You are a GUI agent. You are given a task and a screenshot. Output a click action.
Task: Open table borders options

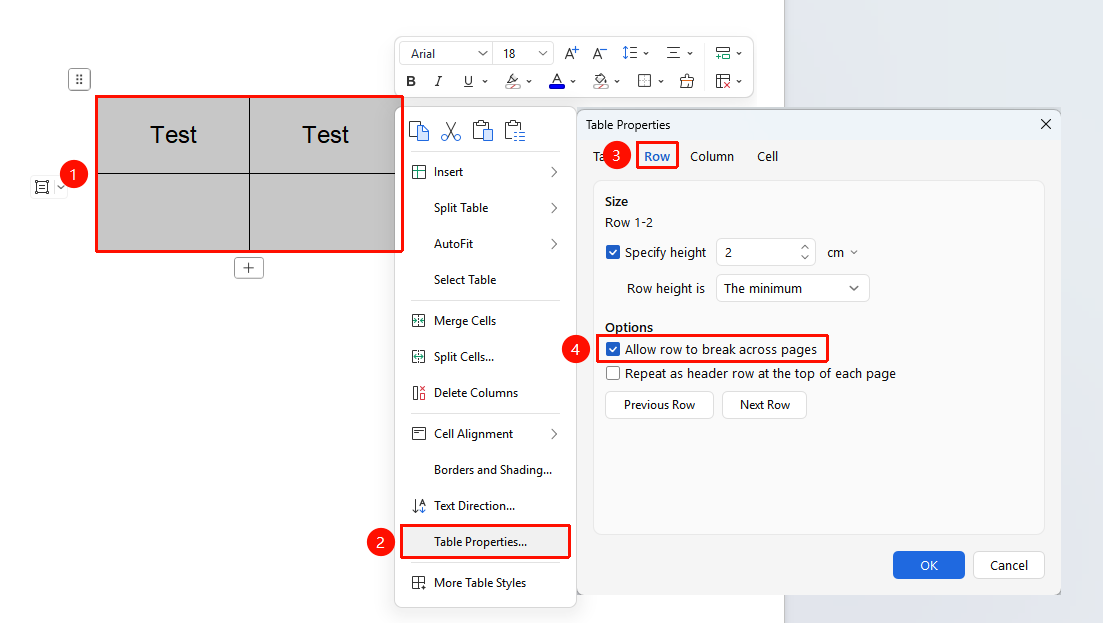pyautogui.click(x=644, y=81)
